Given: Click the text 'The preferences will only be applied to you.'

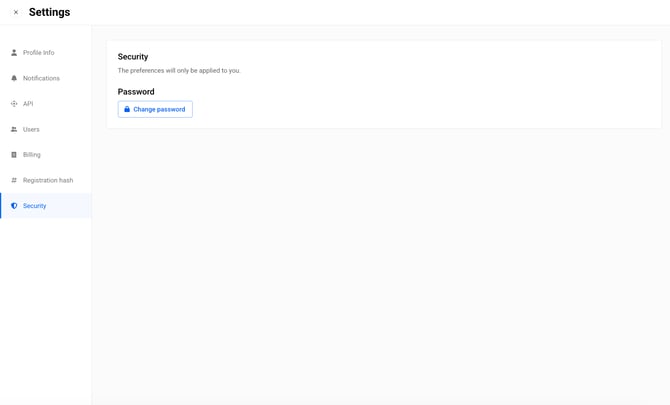Looking at the screenshot, I should coord(179,70).
